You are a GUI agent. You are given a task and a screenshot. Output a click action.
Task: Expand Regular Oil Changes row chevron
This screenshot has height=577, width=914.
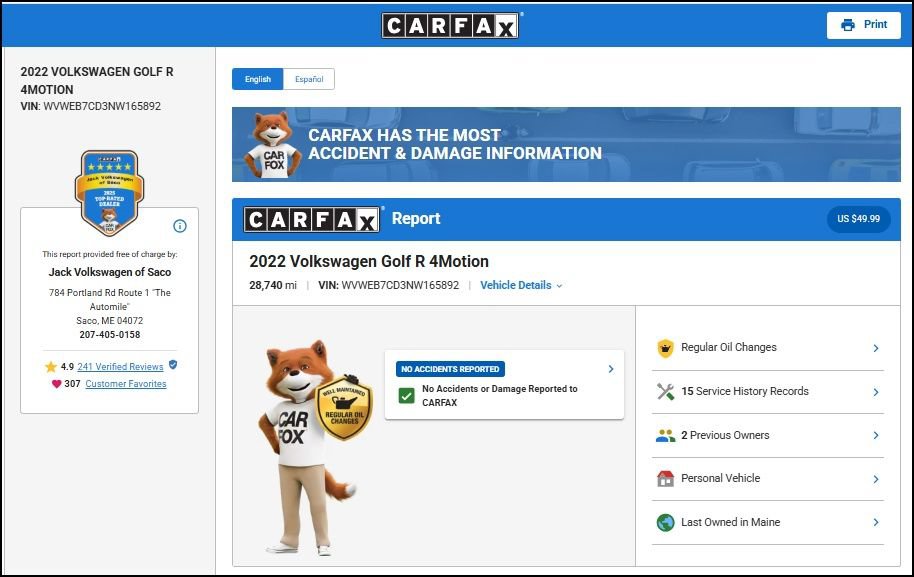[876, 348]
